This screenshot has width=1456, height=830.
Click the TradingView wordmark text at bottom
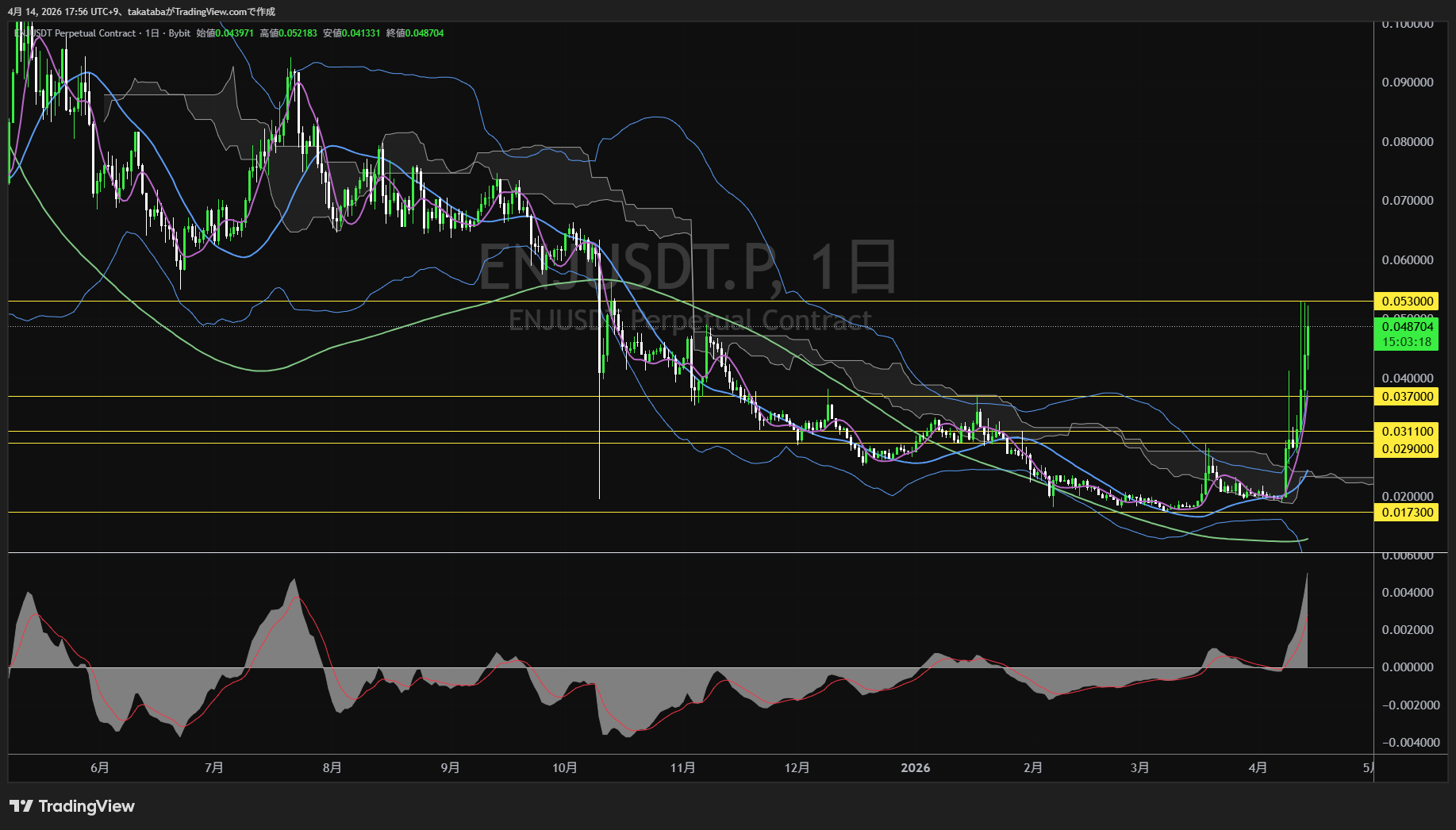(86, 806)
